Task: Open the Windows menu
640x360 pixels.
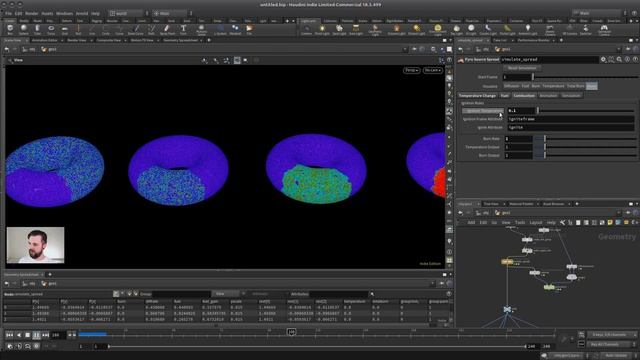Action: pyautogui.click(x=64, y=13)
